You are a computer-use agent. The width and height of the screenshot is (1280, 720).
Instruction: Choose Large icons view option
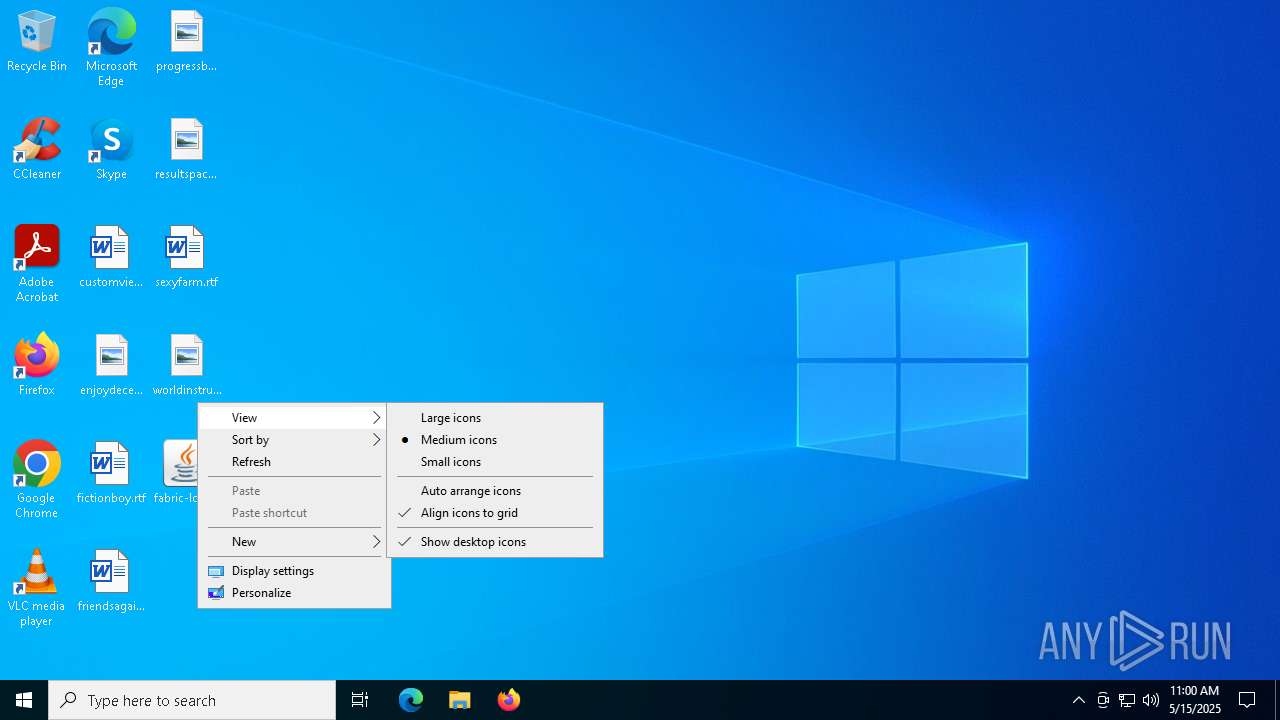coord(495,418)
